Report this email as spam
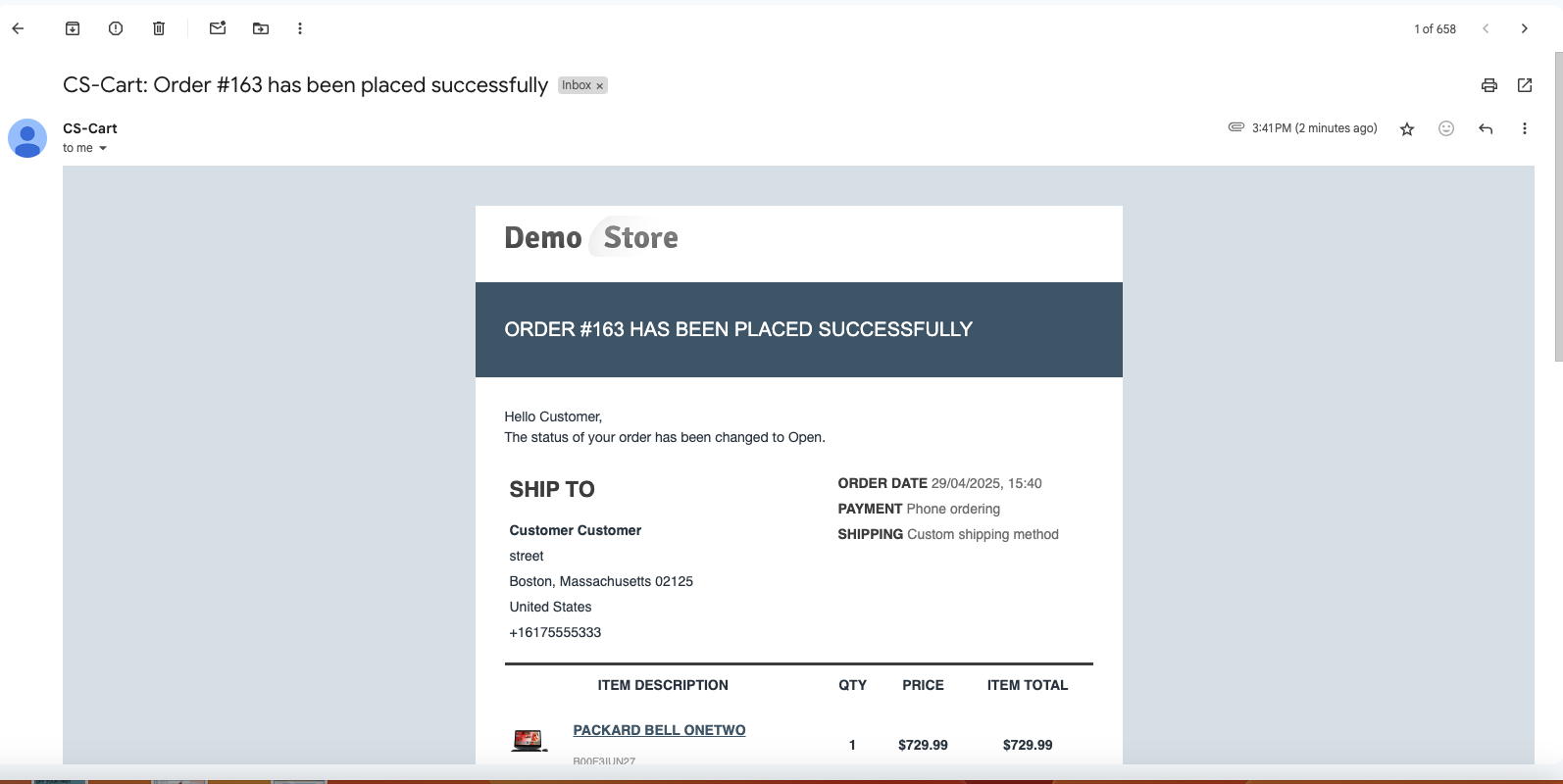 [116, 28]
